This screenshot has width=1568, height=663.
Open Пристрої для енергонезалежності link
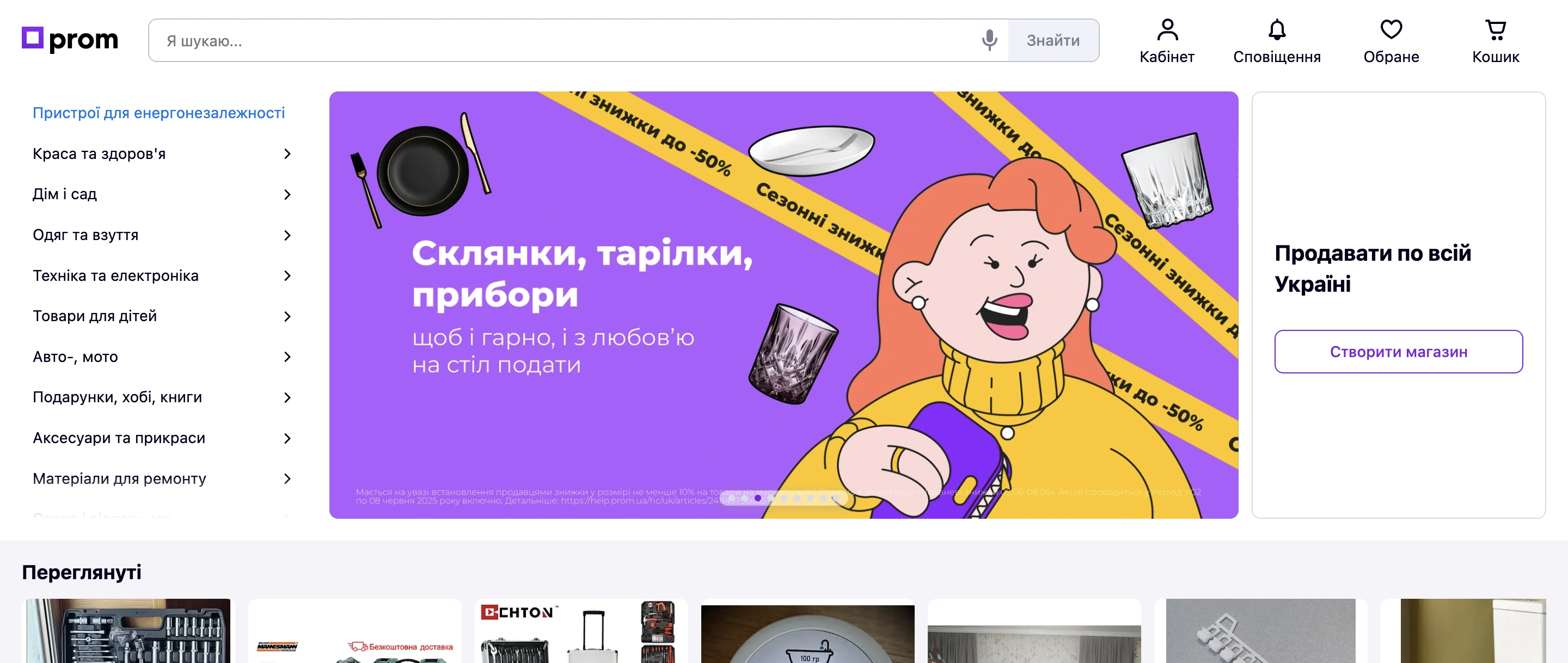click(158, 113)
